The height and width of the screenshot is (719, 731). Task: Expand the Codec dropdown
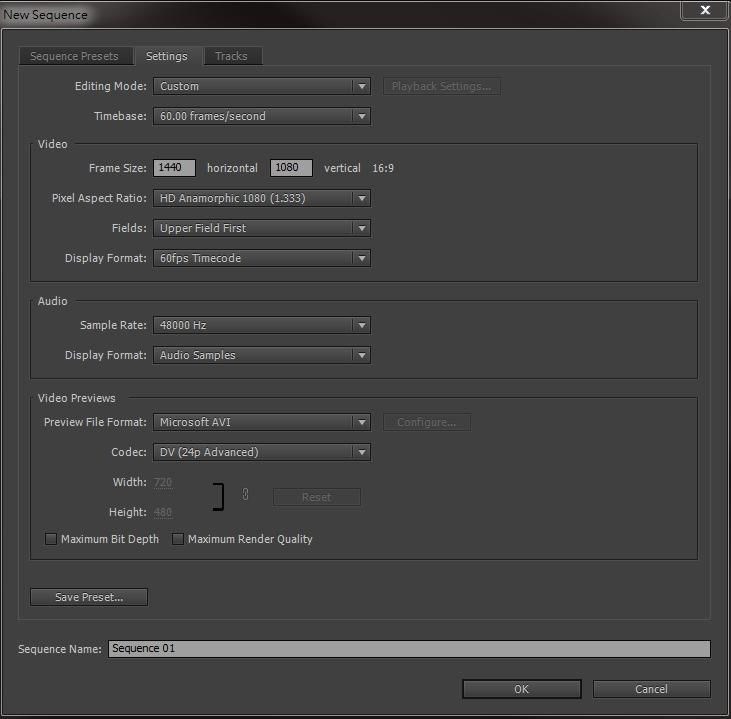(262, 452)
